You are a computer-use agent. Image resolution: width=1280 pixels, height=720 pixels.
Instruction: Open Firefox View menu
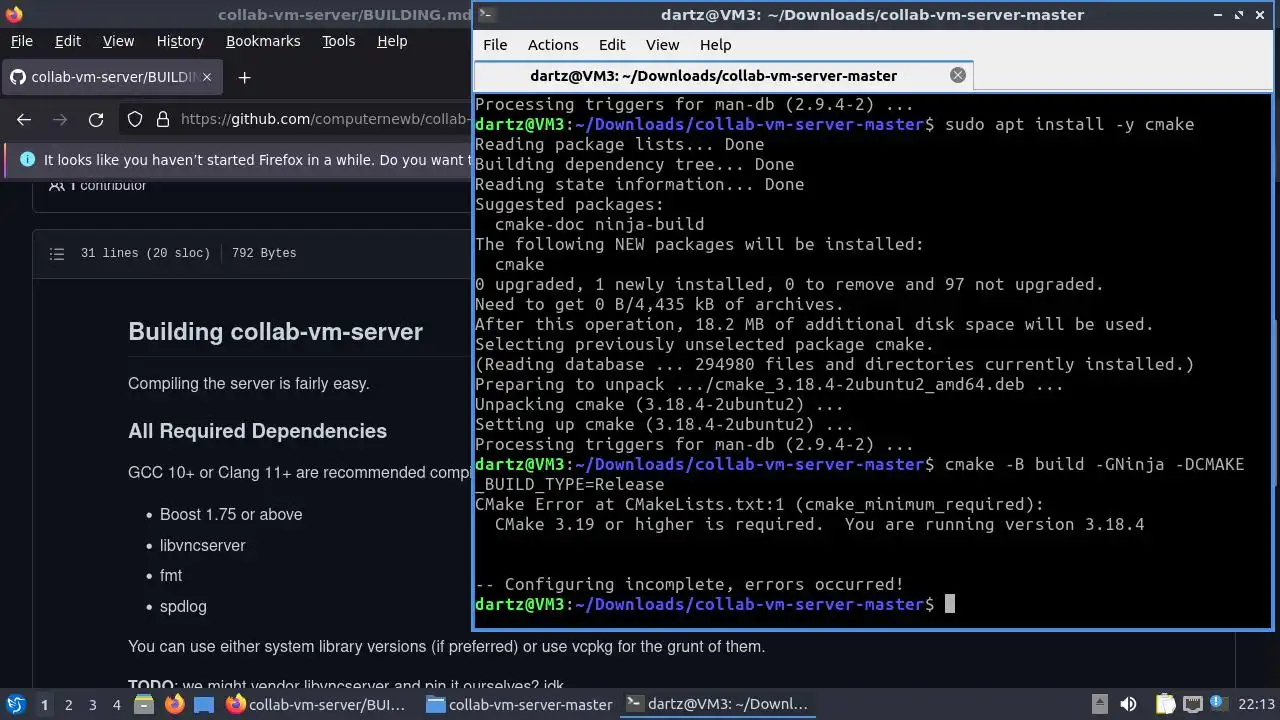(118, 41)
